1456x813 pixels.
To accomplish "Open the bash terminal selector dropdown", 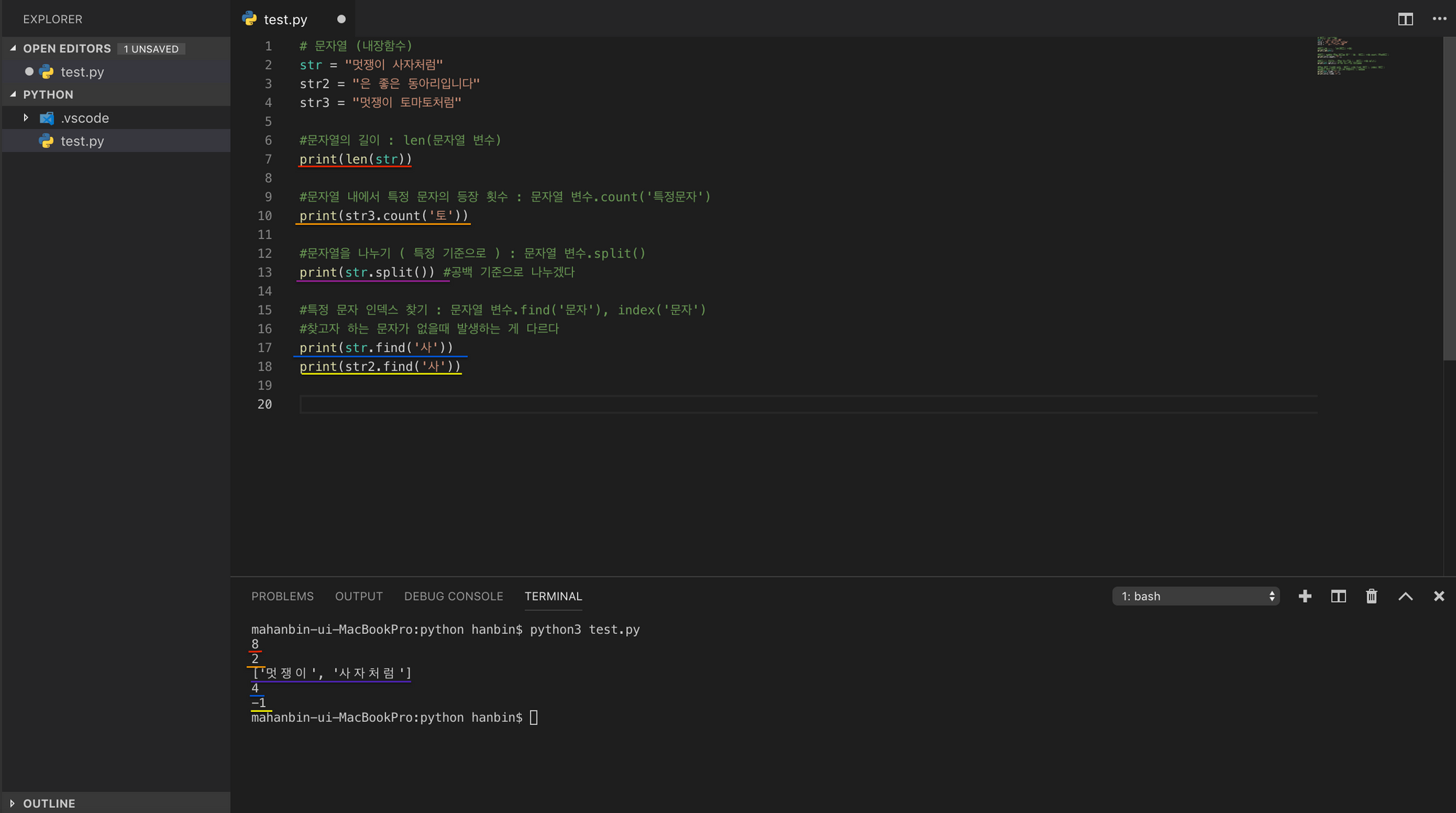I will point(1195,596).
